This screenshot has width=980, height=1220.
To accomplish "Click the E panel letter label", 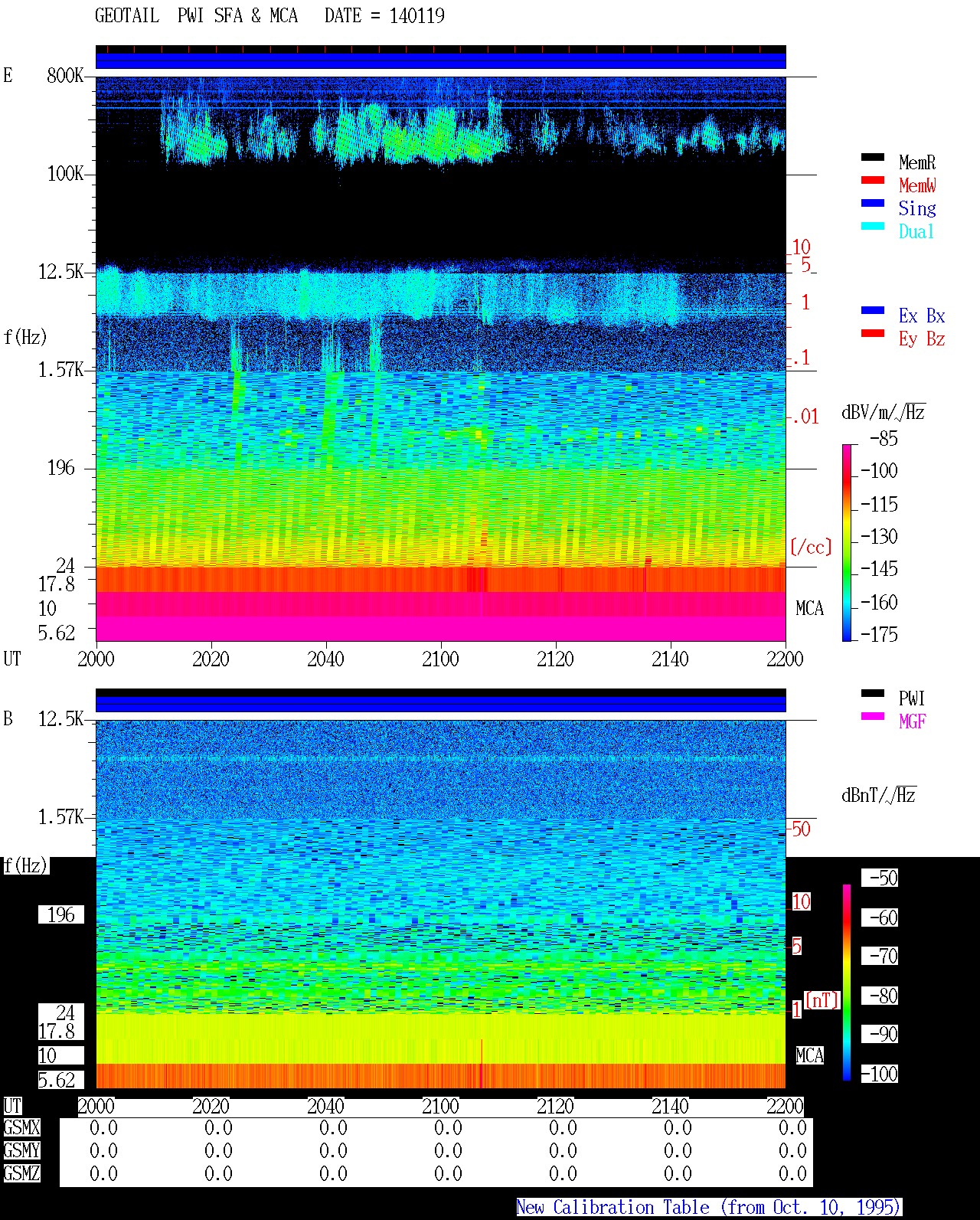I will pyautogui.click(x=8, y=75).
